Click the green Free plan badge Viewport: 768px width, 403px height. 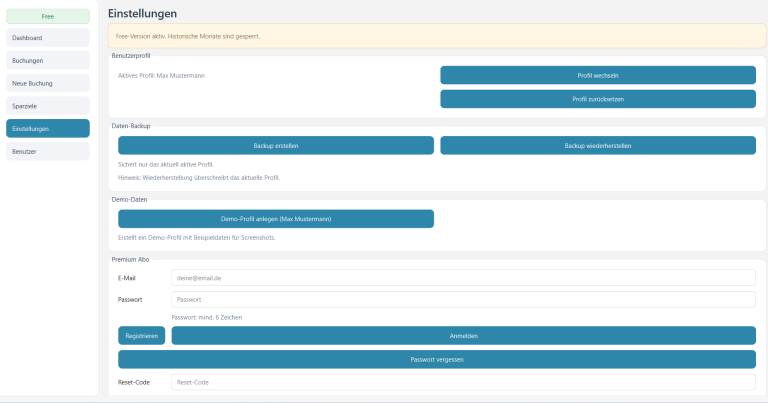pyautogui.click(x=48, y=16)
